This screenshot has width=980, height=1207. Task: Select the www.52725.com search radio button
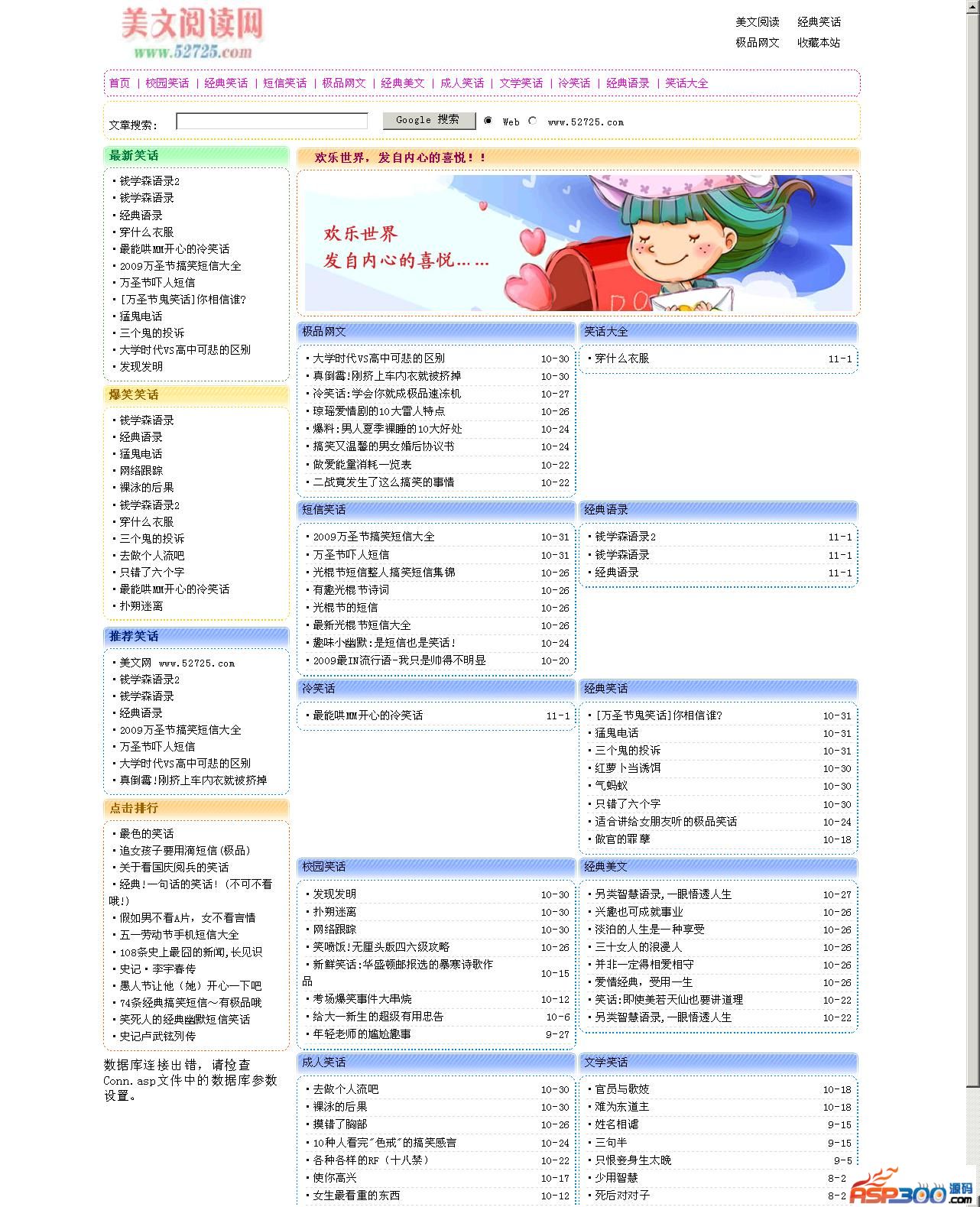pyautogui.click(x=532, y=121)
